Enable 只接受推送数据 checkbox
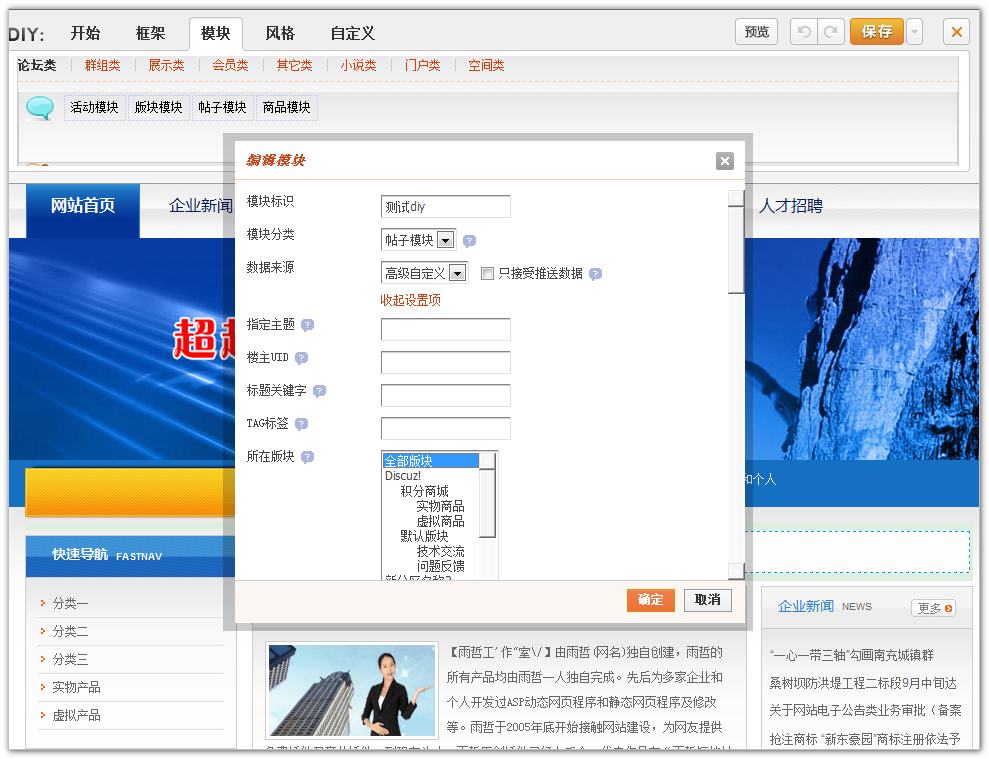 point(487,274)
